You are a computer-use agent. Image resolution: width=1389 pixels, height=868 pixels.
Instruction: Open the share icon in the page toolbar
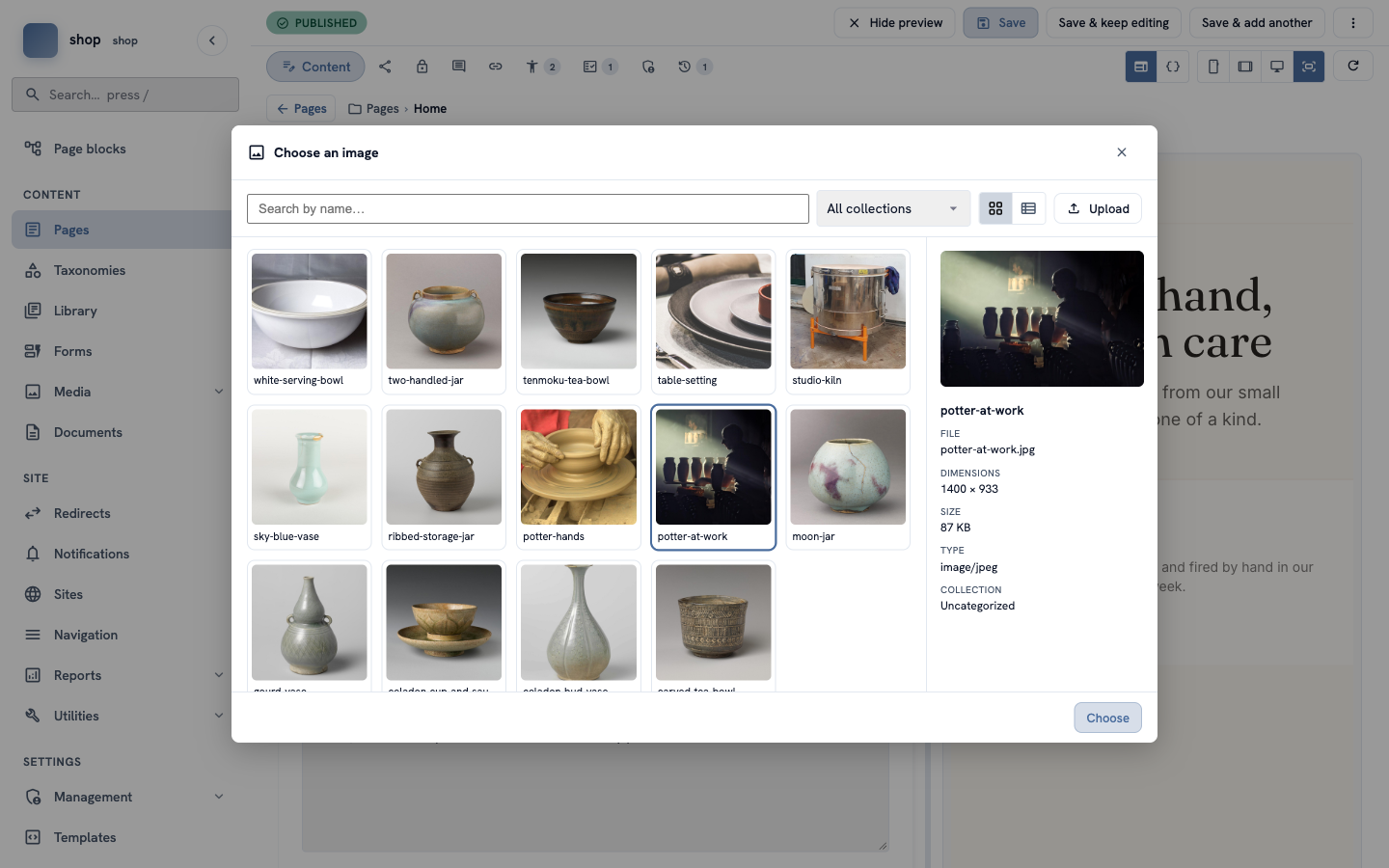point(385,67)
